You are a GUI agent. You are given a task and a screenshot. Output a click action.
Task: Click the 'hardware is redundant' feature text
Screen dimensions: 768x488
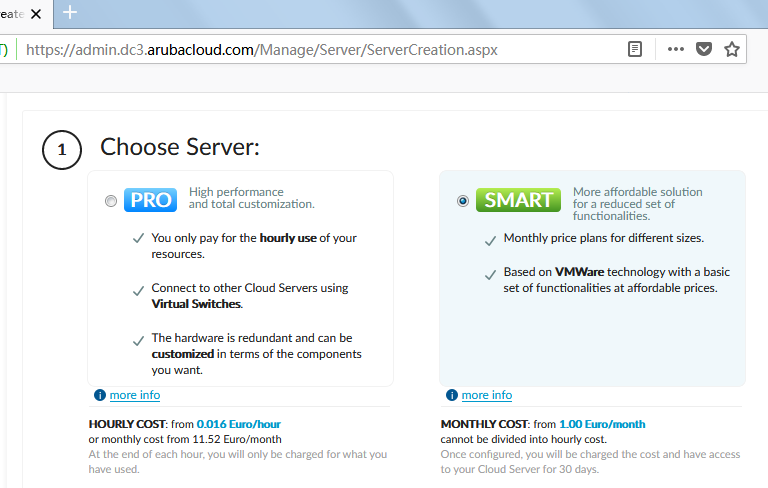coord(256,354)
